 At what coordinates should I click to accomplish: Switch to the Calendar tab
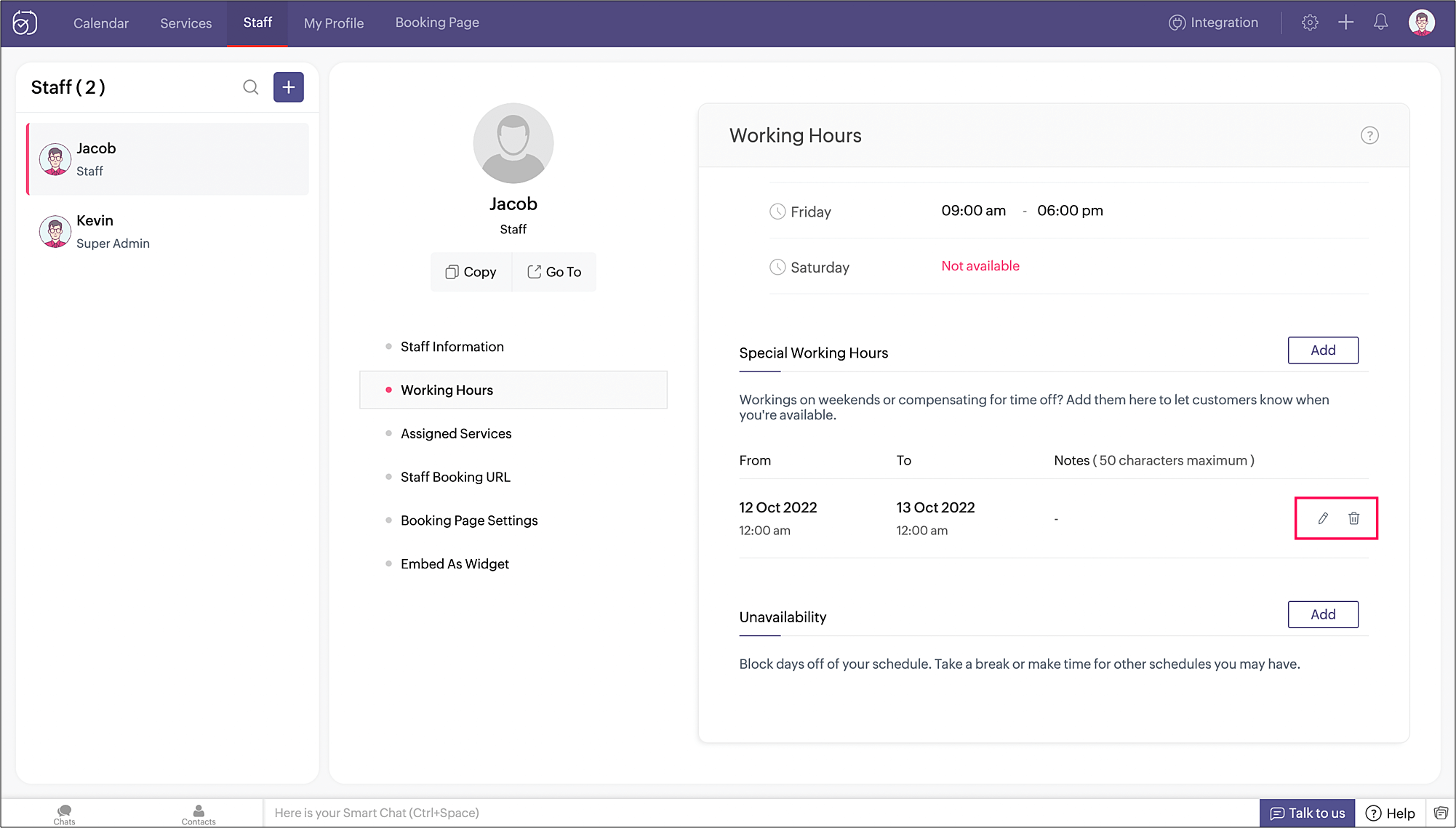tap(100, 23)
